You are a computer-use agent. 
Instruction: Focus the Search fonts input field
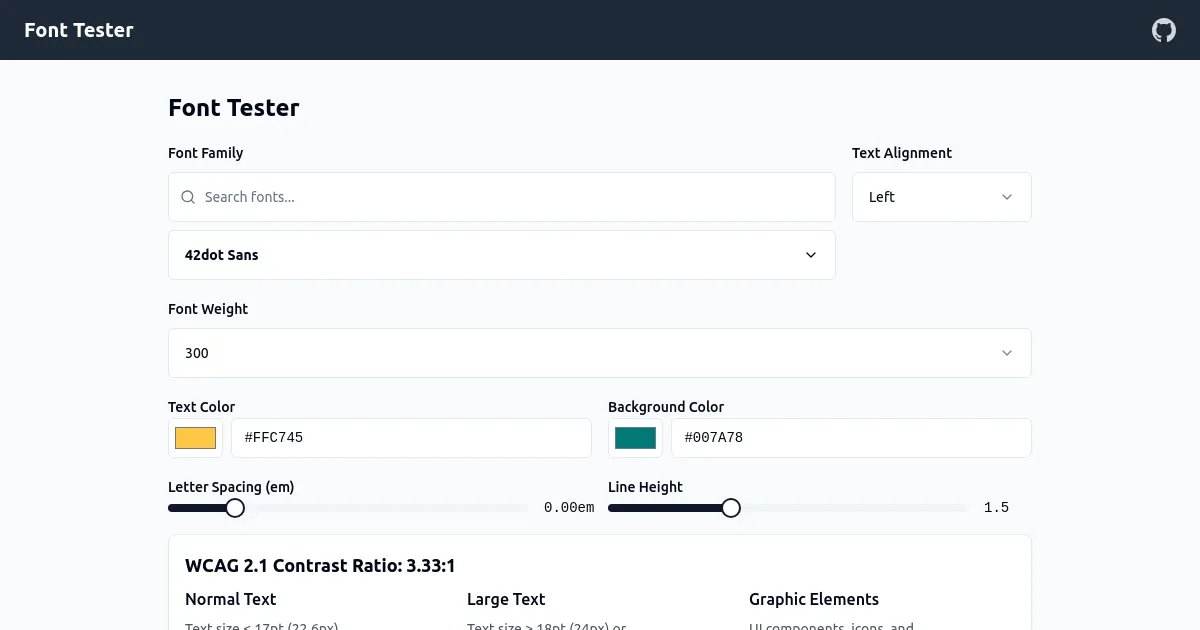tap(510, 197)
